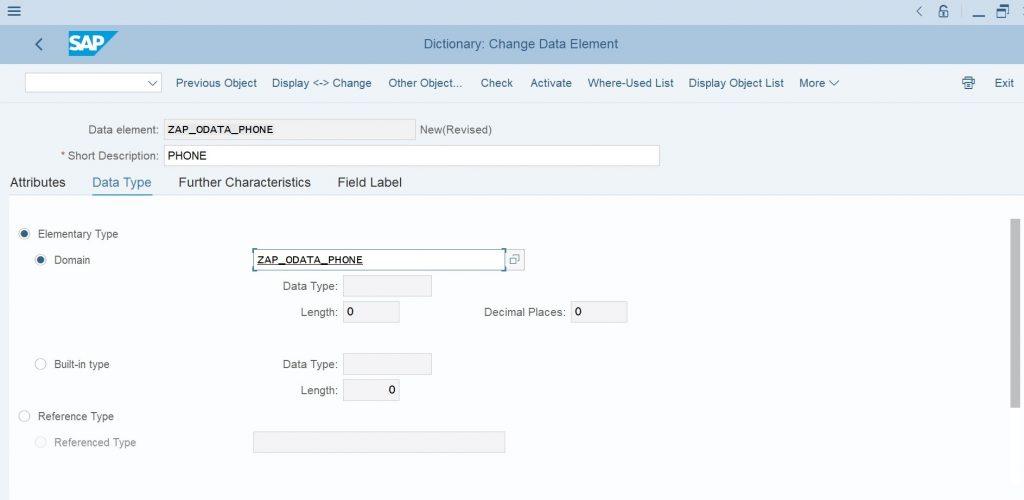This screenshot has height=500, width=1024.
Task: Click the left chevron icon in title bar
Action: [920, 11]
